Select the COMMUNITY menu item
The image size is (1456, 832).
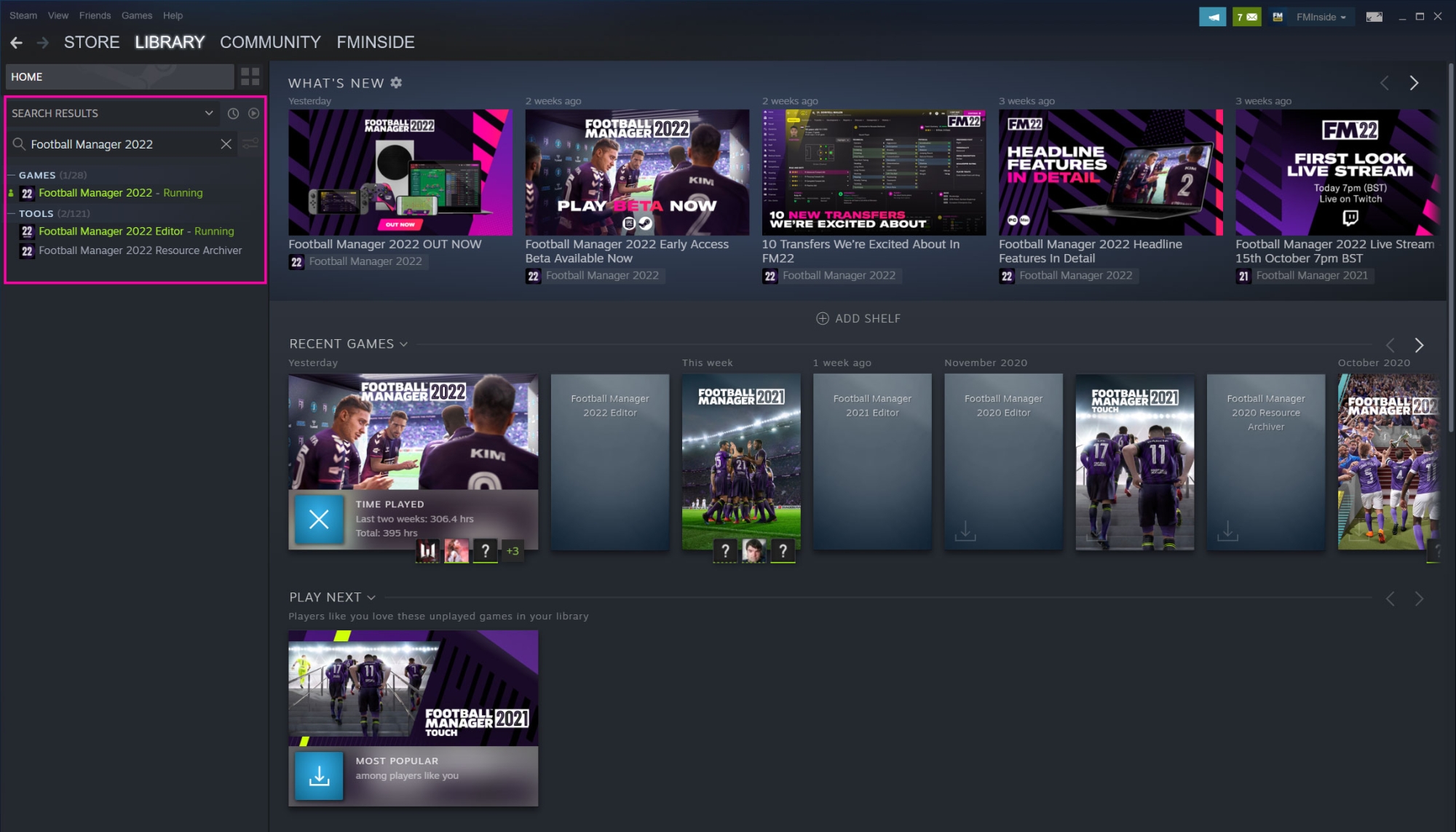tap(271, 42)
